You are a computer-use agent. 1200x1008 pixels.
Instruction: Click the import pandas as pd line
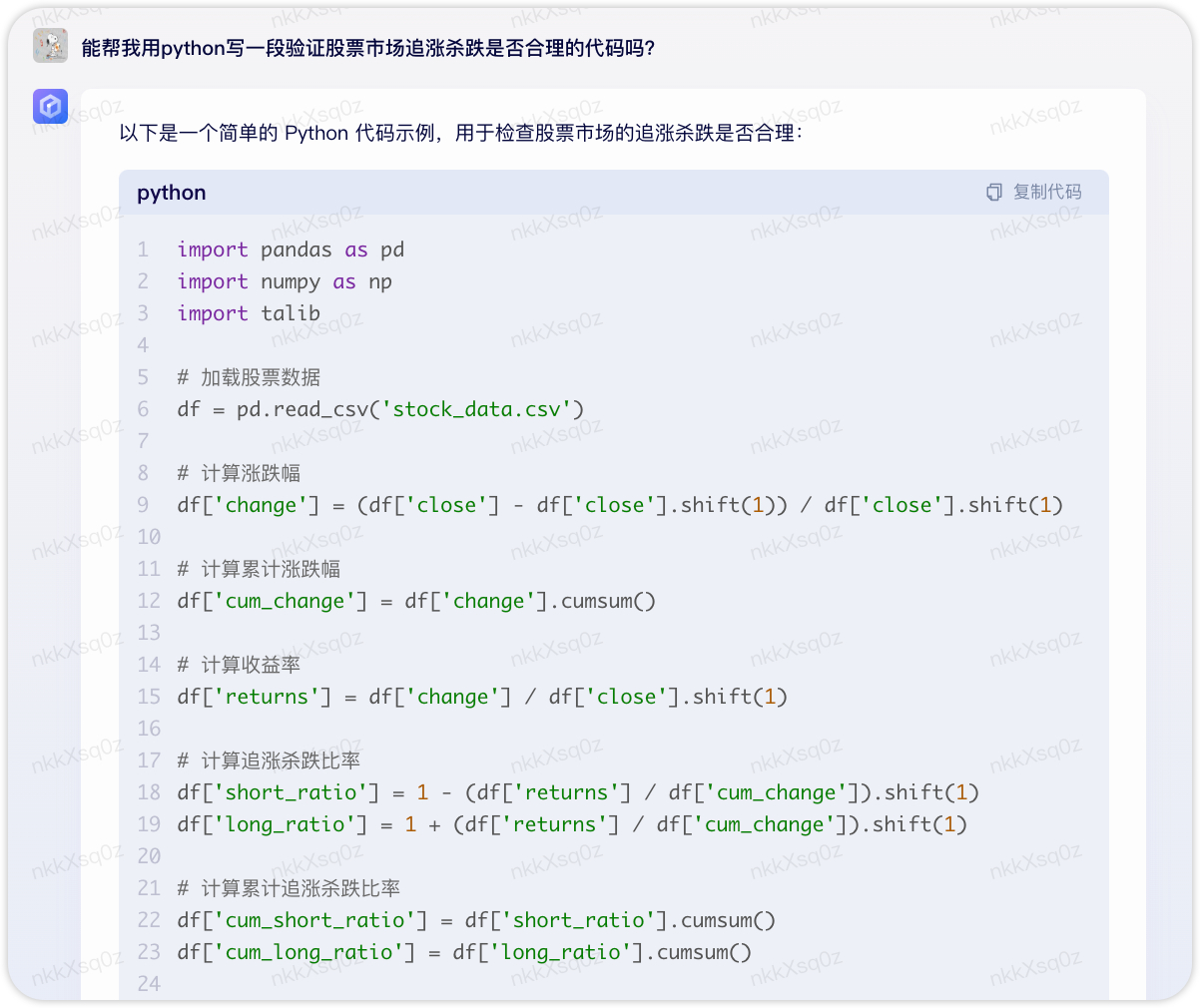[291, 250]
